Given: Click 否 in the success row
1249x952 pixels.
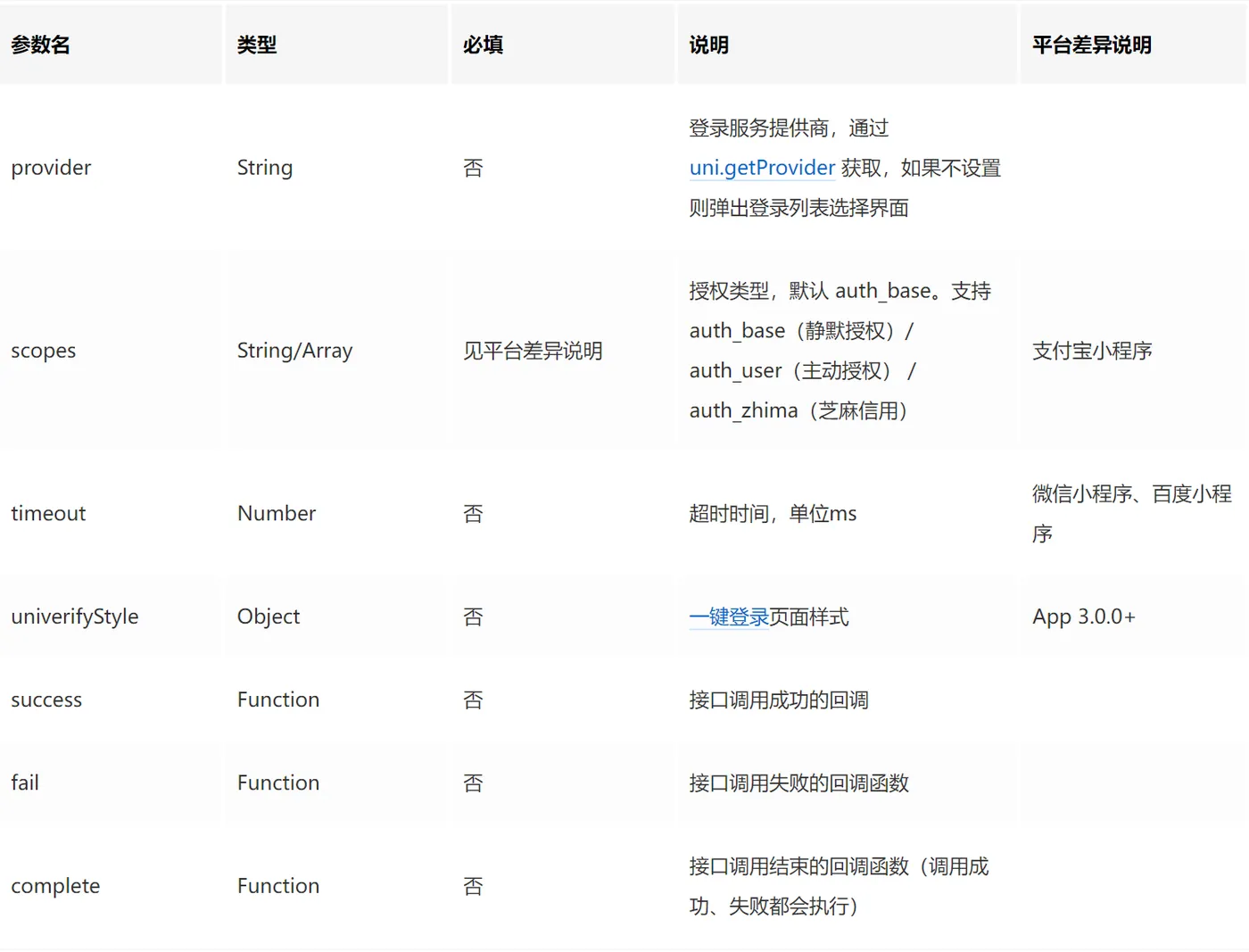Looking at the screenshot, I should [473, 700].
